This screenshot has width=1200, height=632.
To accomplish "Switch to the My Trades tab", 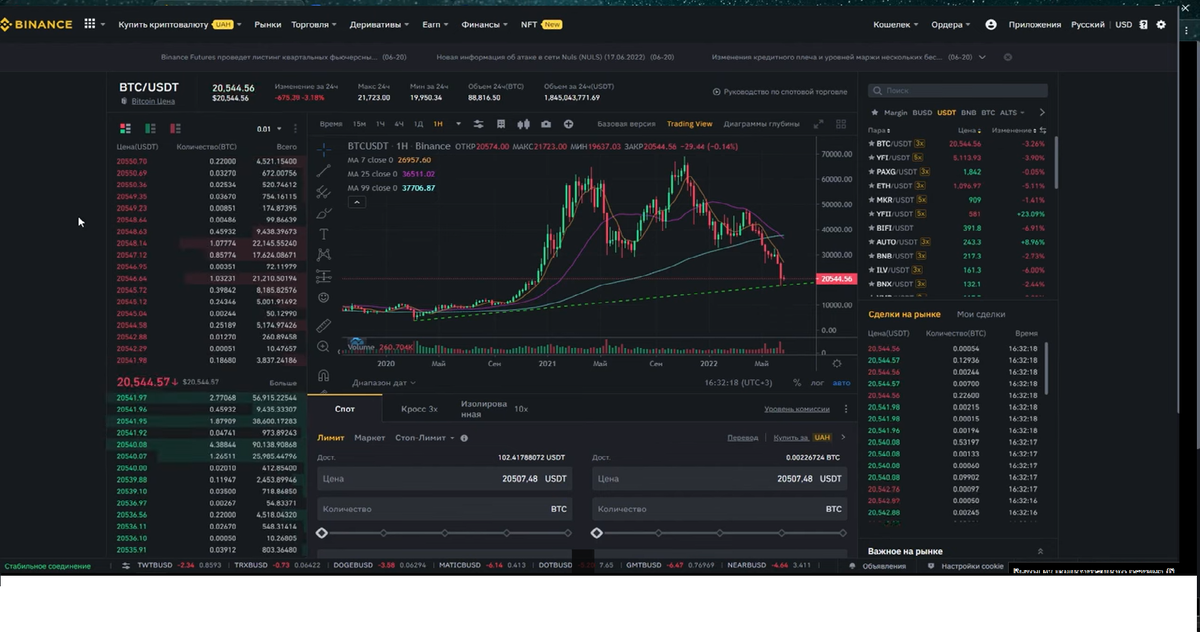I will [981, 314].
